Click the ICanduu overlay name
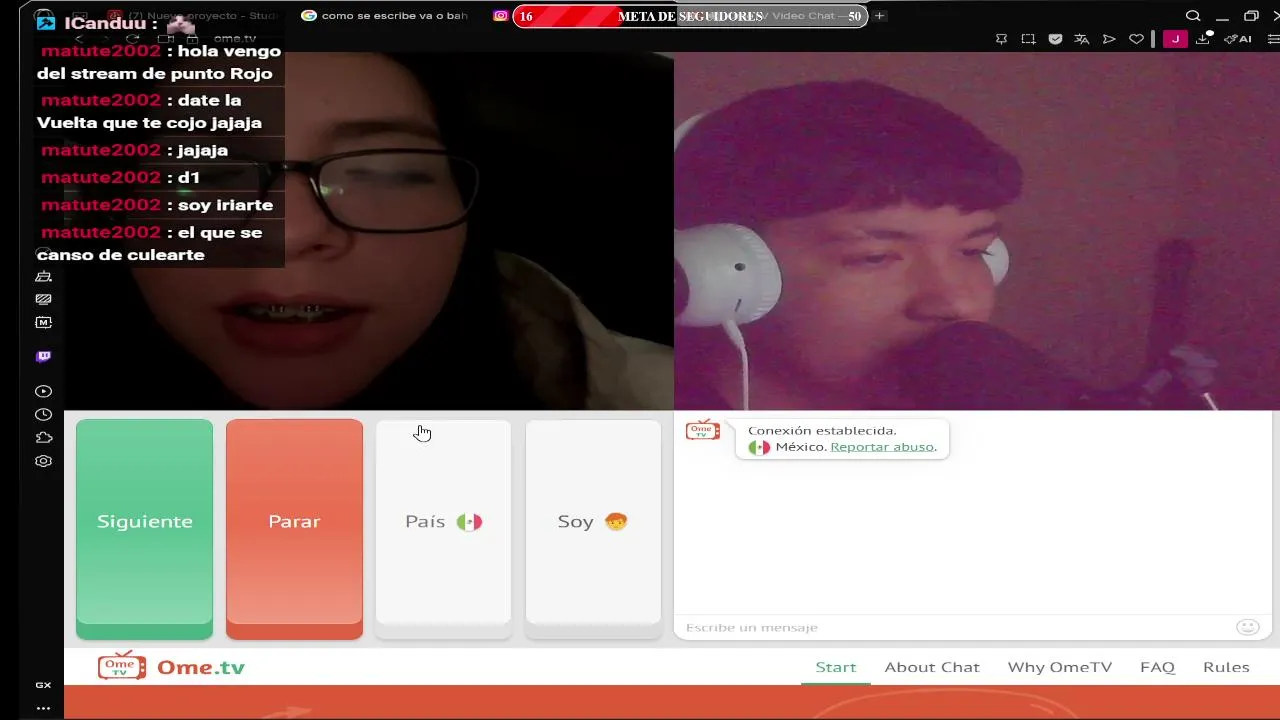The width and height of the screenshot is (1280, 720). click(x=105, y=23)
